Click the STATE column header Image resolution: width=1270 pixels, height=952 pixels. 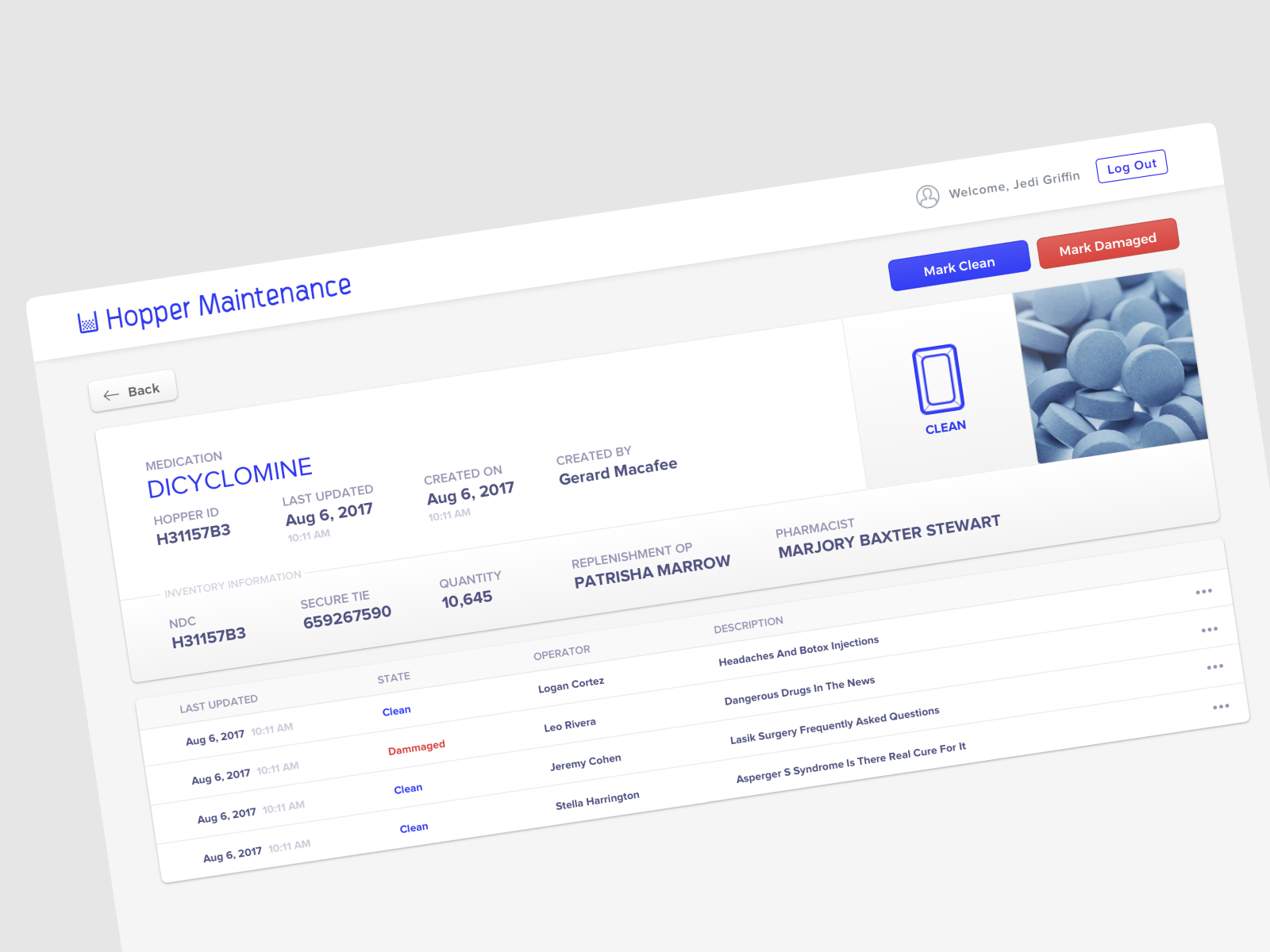[x=394, y=678]
